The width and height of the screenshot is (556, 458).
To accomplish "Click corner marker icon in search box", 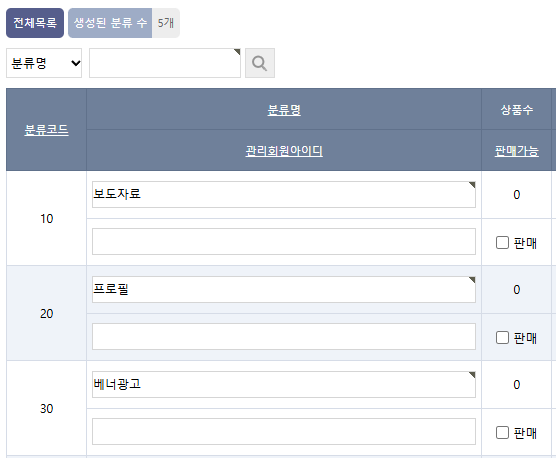I will click(237, 52).
